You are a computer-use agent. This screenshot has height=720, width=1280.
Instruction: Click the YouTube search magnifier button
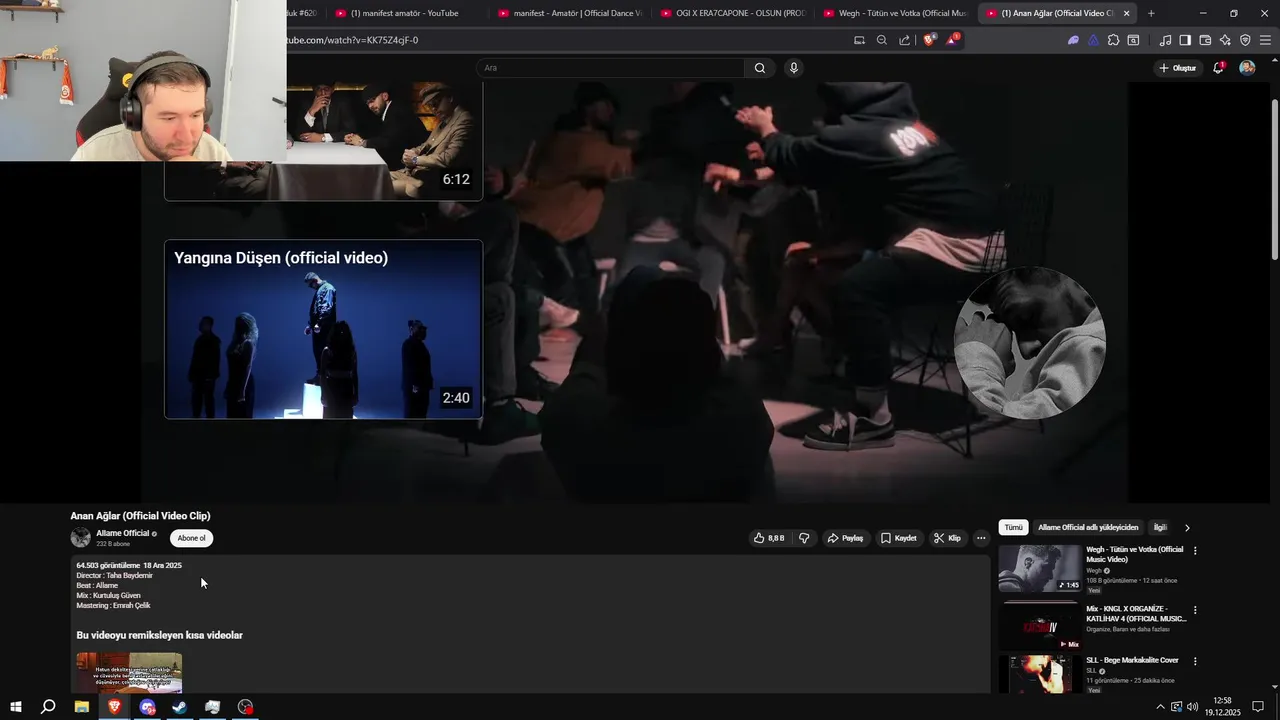pos(760,68)
